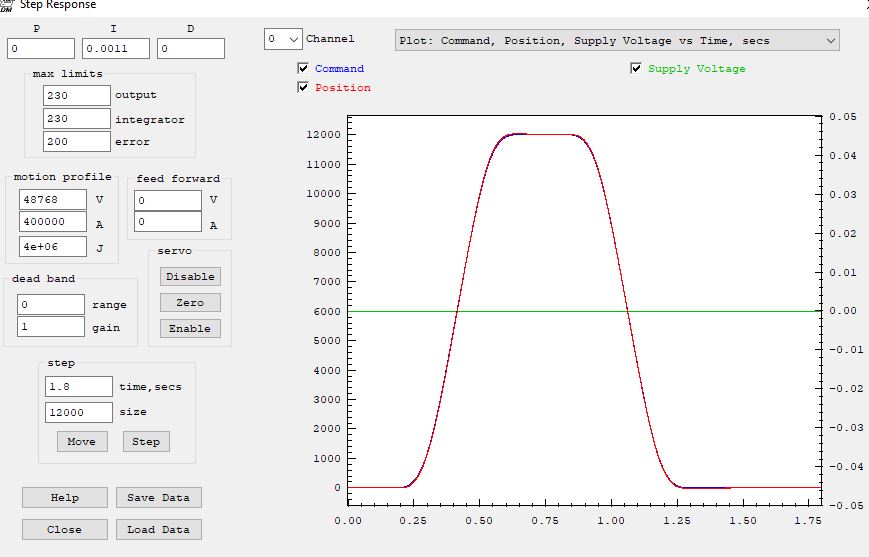Select the P gain input field

[41, 48]
